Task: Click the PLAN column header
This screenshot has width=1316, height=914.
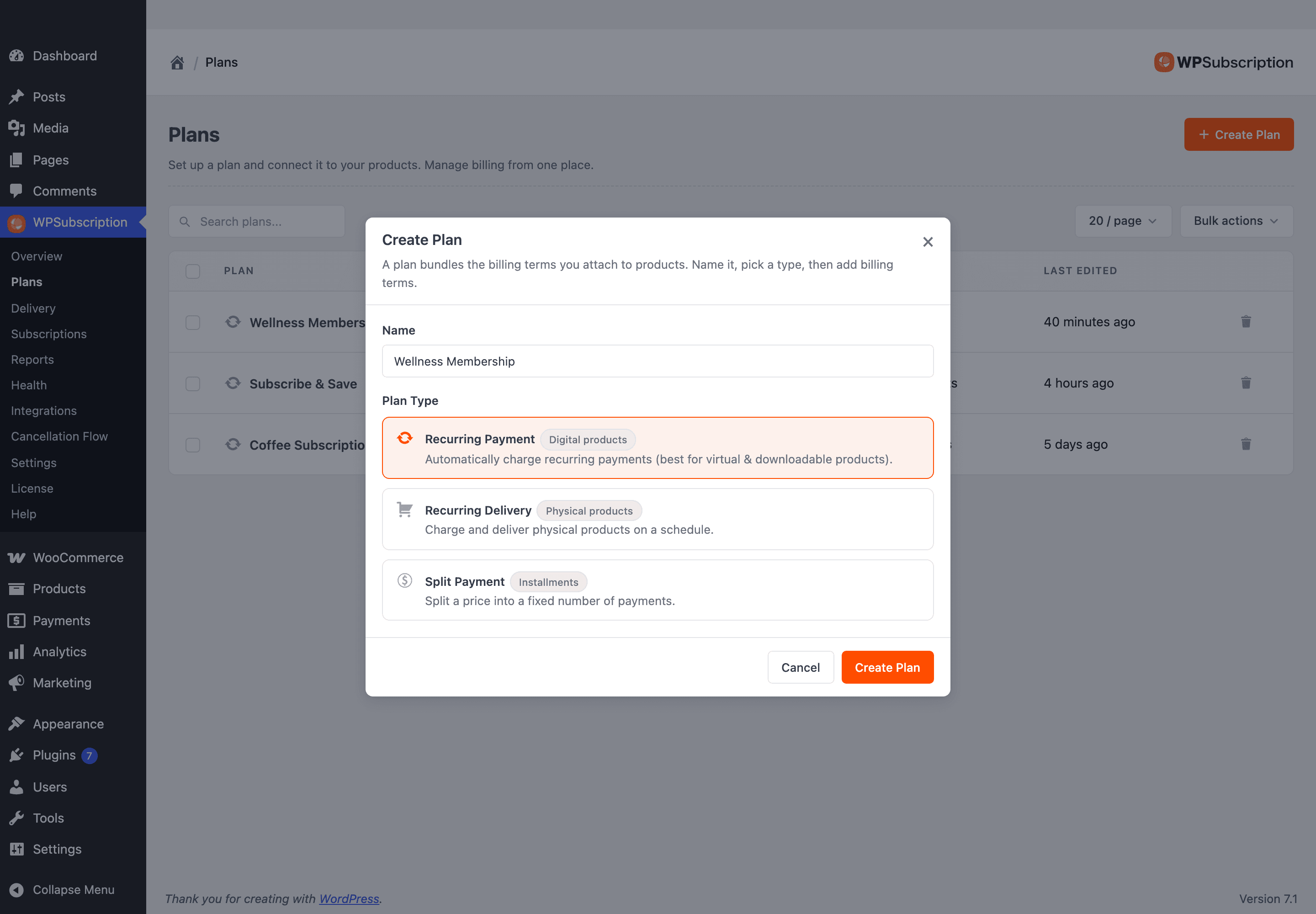Action: click(x=239, y=271)
